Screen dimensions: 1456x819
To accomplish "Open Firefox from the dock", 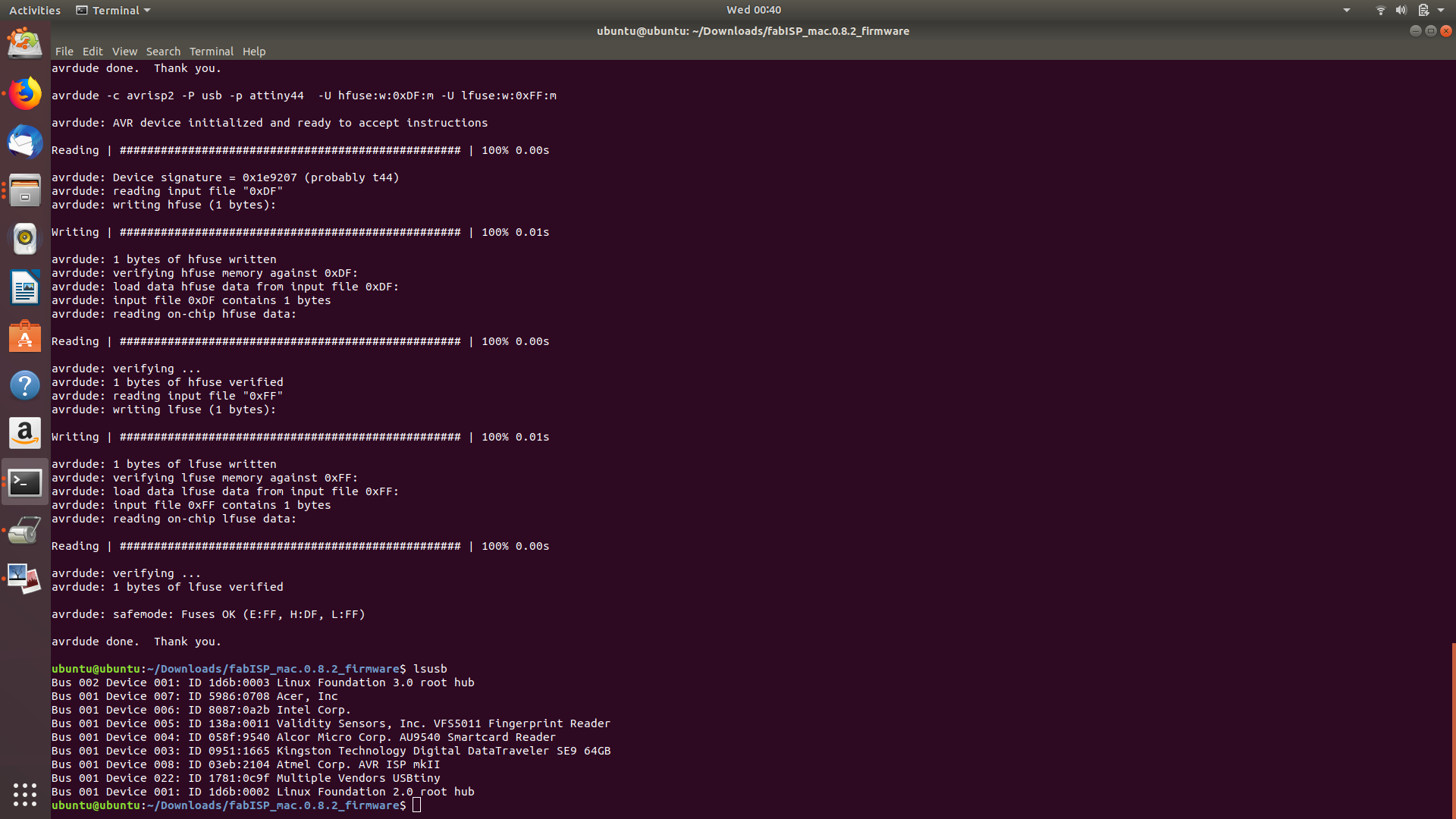I will tap(25, 93).
